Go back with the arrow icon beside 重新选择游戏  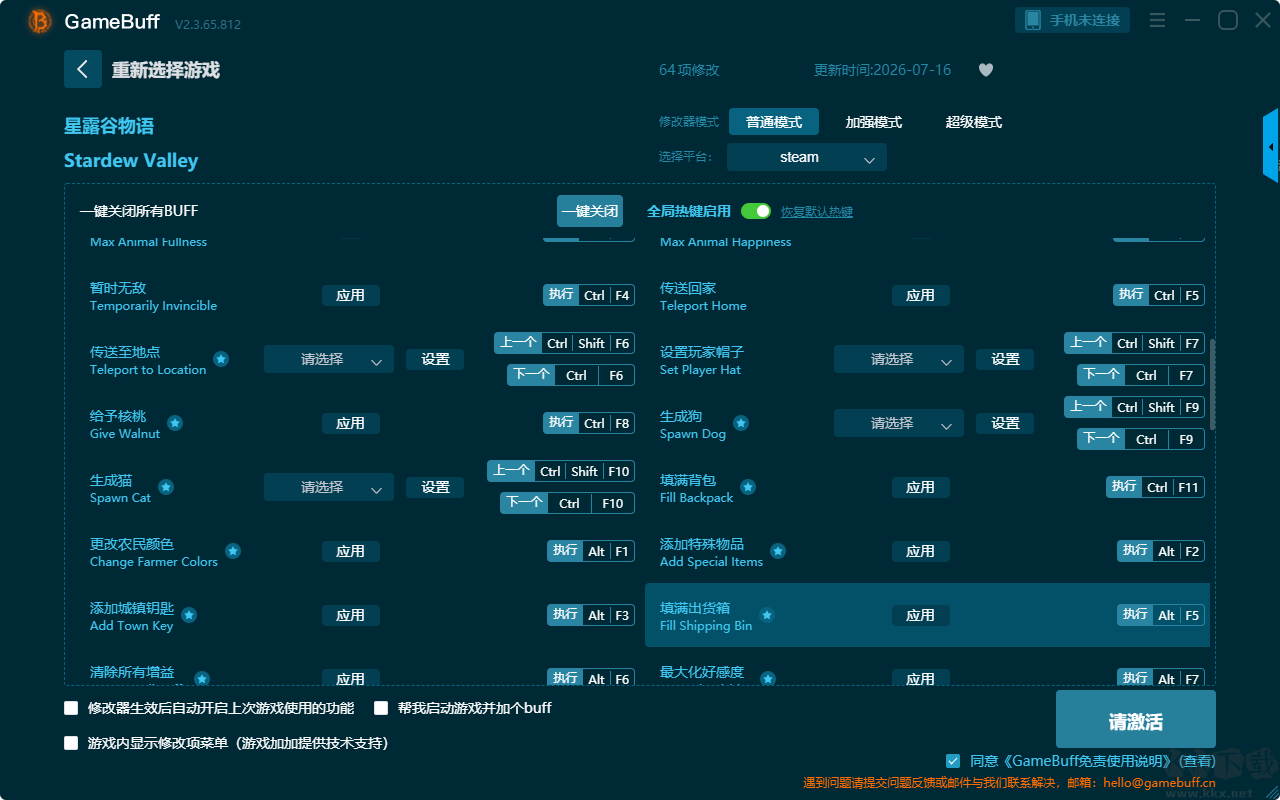pos(83,69)
